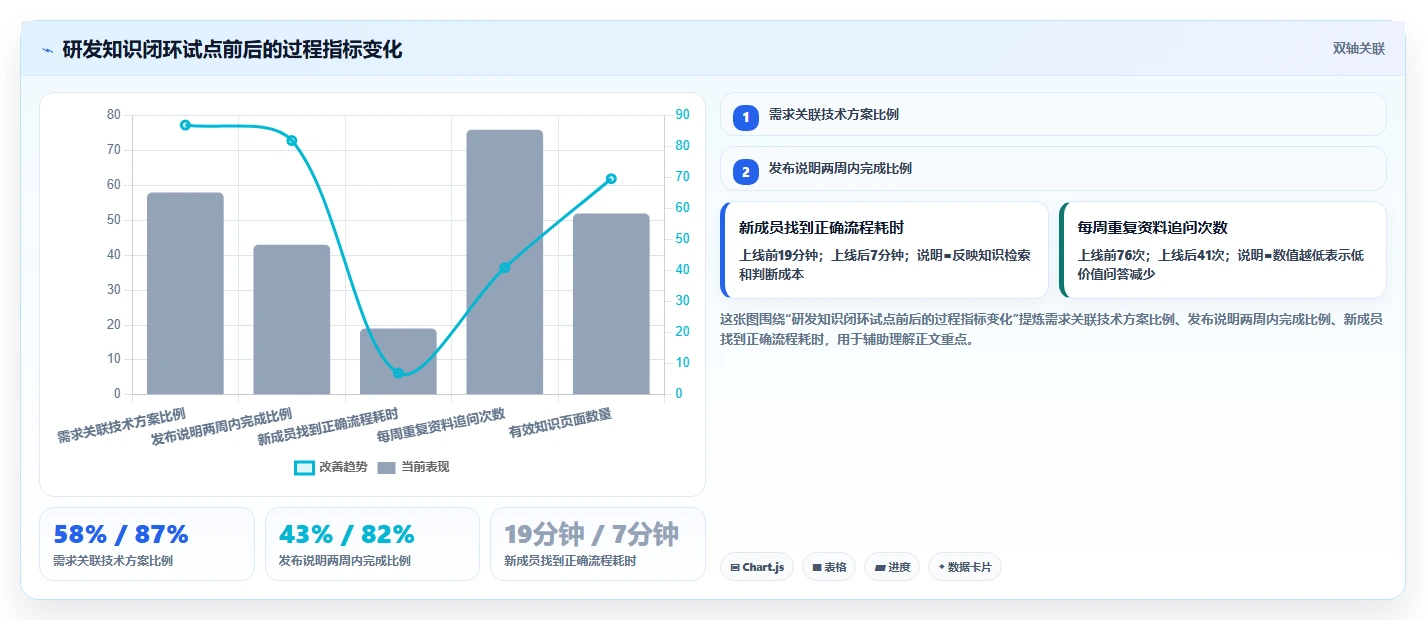The image size is (1426, 620).
Task: Click the blue number 2 badge
Action: (745, 171)
